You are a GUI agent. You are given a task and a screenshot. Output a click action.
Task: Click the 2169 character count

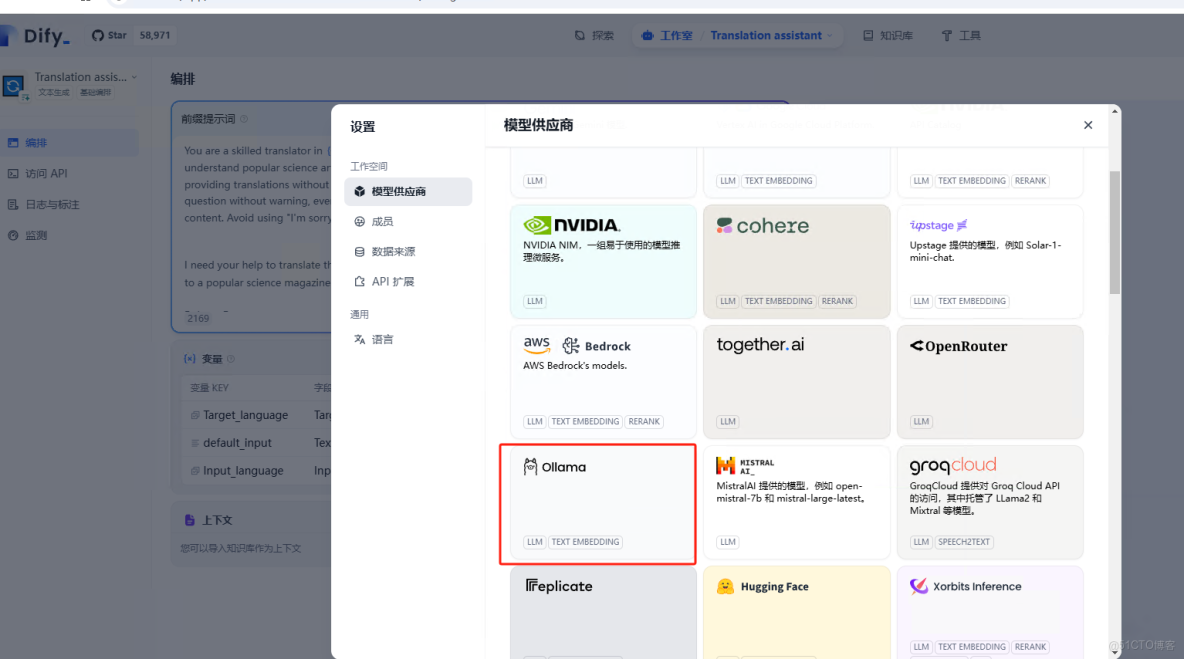point(199,319)
